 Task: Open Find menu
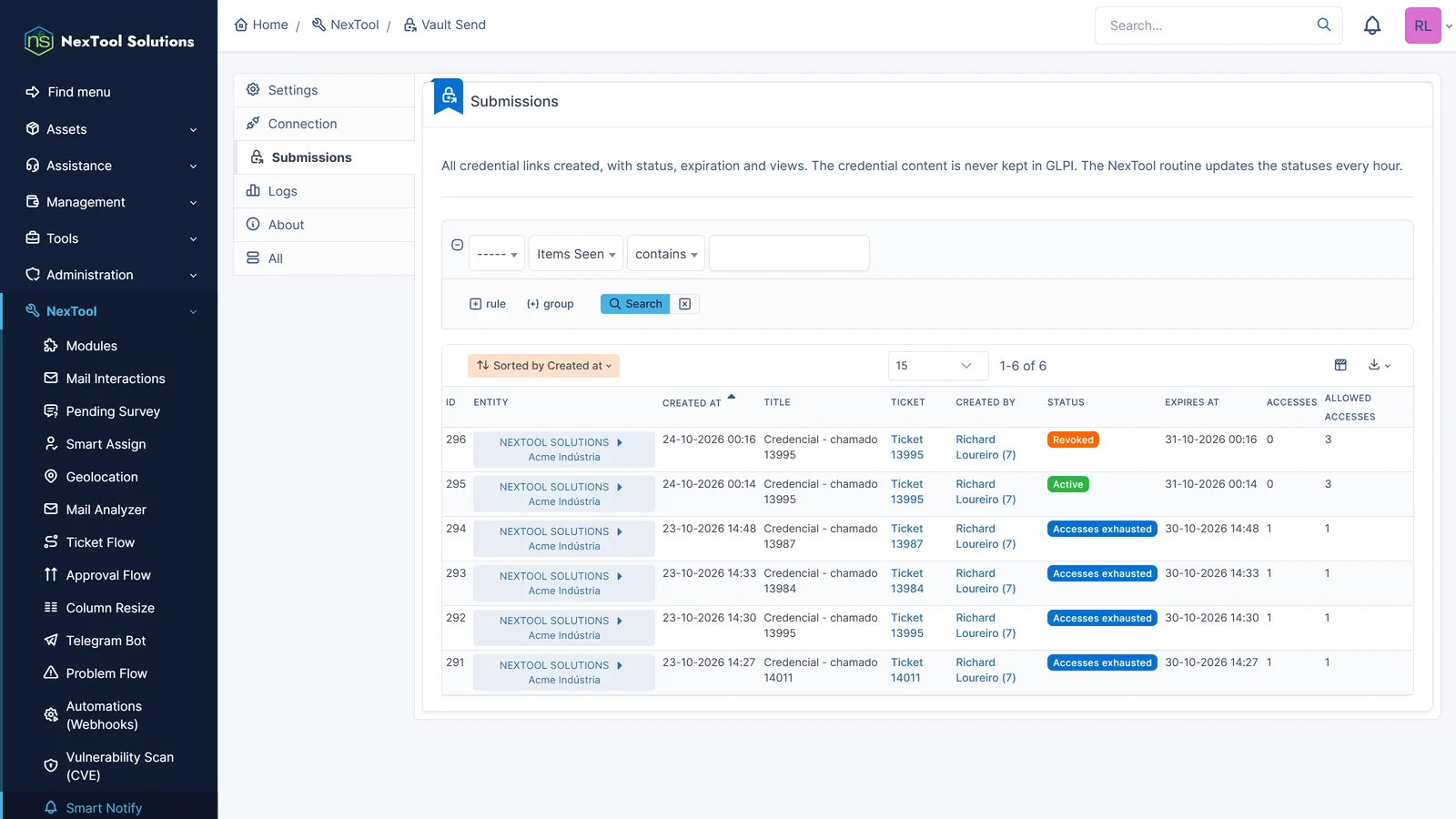tap(78, 92)
